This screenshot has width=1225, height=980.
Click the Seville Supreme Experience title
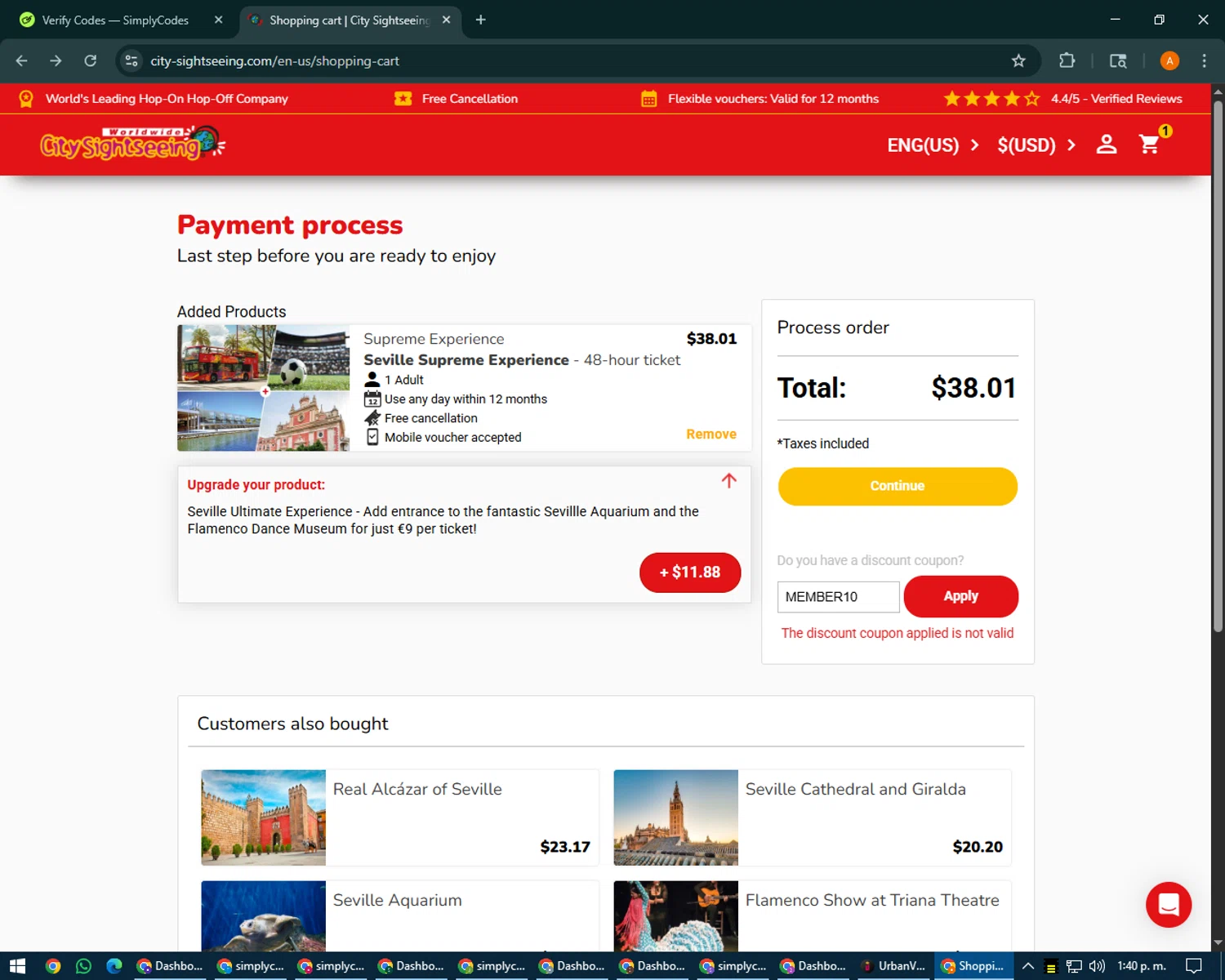click(x=466, y=360)
